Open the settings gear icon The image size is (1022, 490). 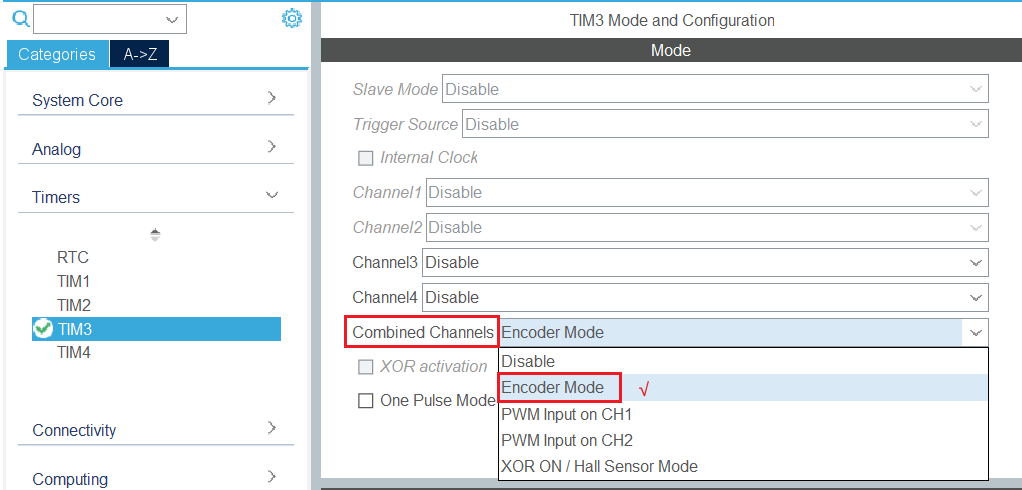point(291,18)
